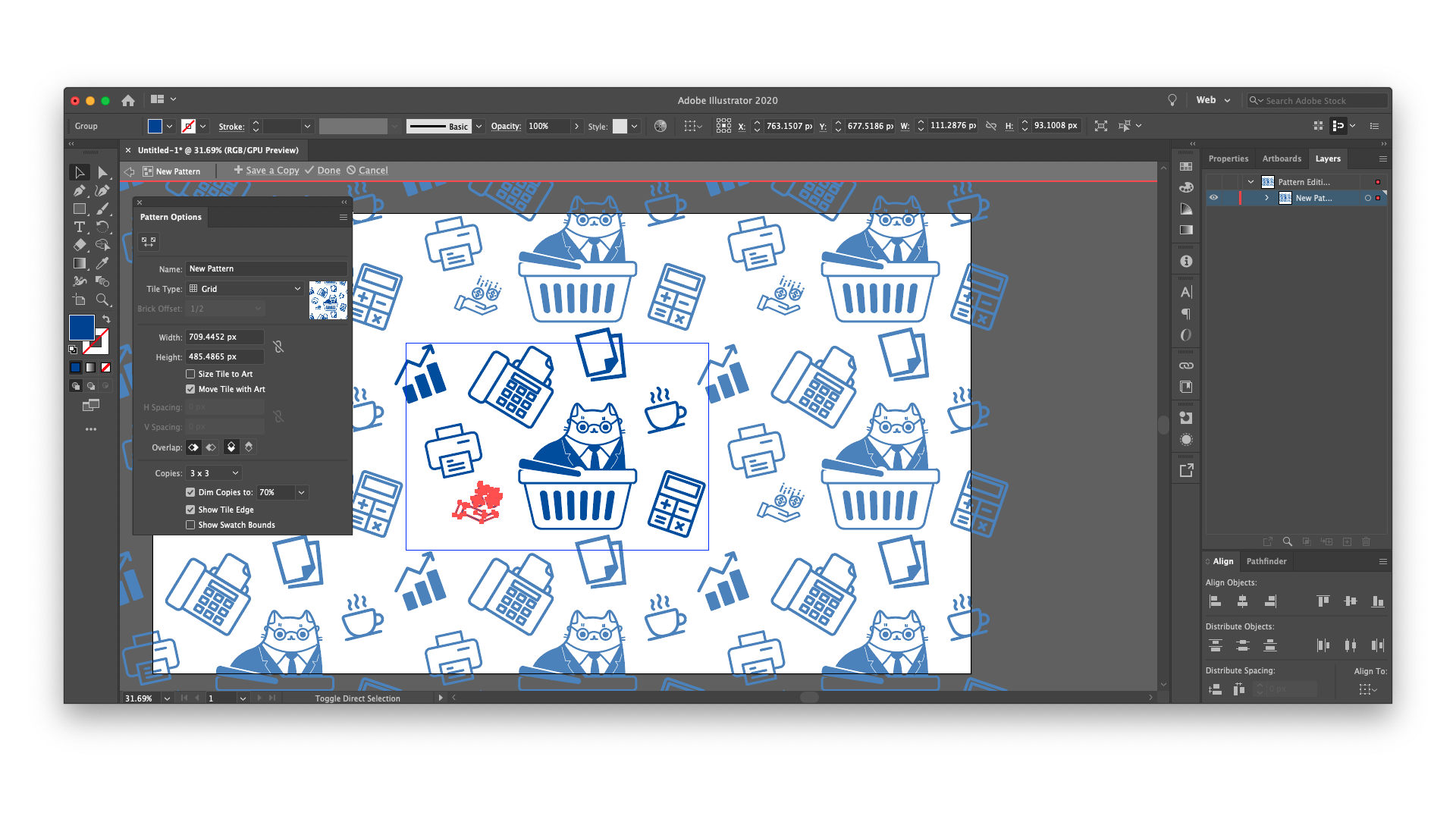1456x819 pixels.
Task: Select the Selection tool arrow
Action: pos(79,173)
